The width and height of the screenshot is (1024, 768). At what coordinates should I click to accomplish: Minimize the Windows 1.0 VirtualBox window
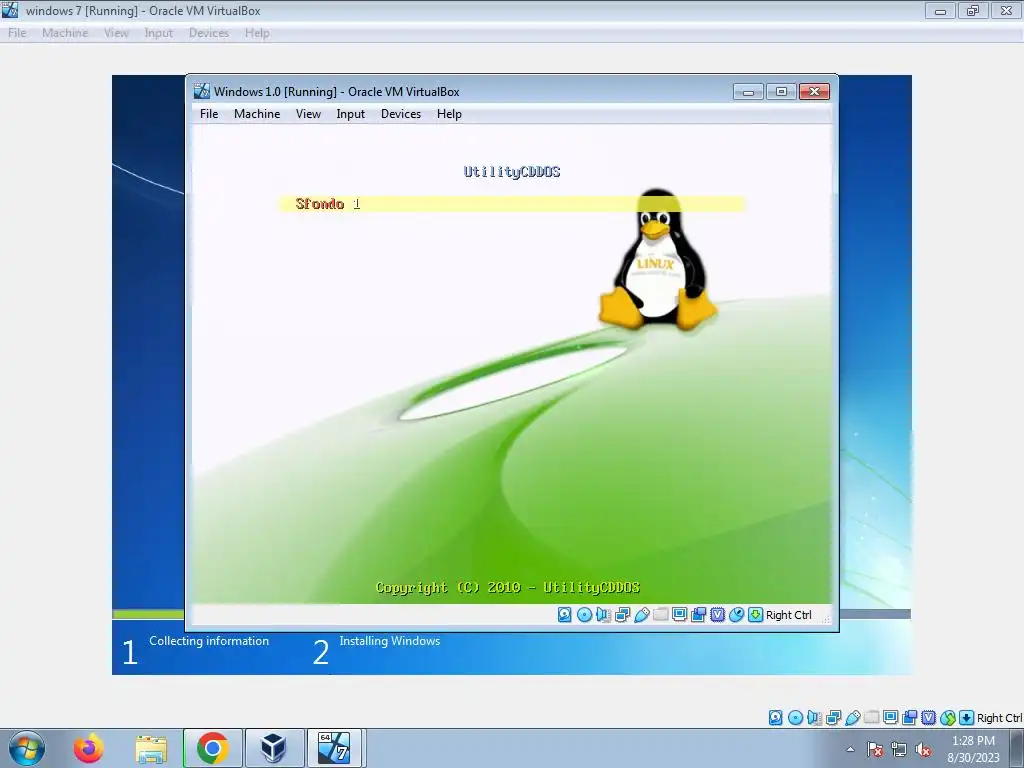(x=748, y=91)
